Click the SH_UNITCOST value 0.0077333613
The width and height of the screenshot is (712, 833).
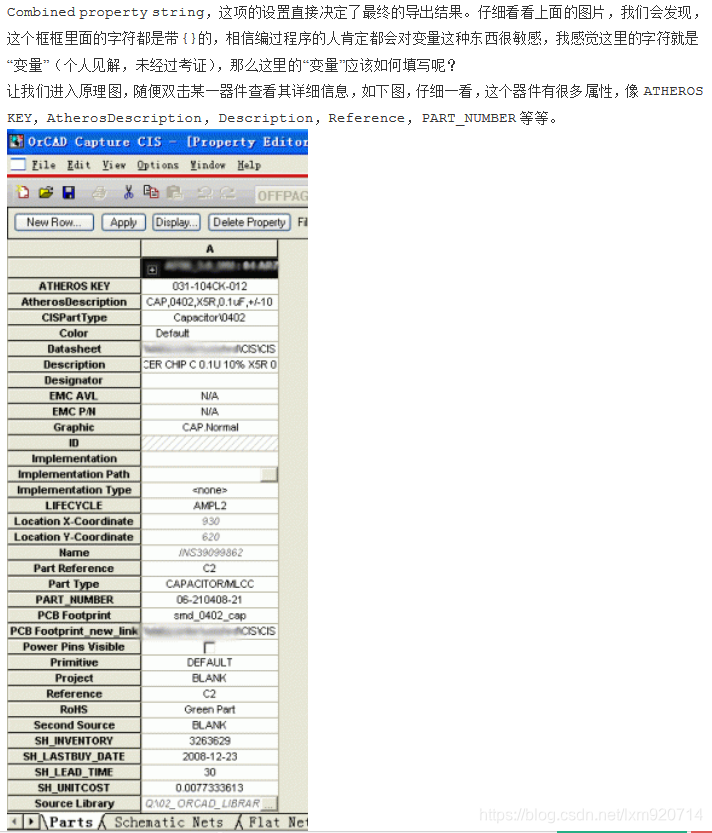209,788
